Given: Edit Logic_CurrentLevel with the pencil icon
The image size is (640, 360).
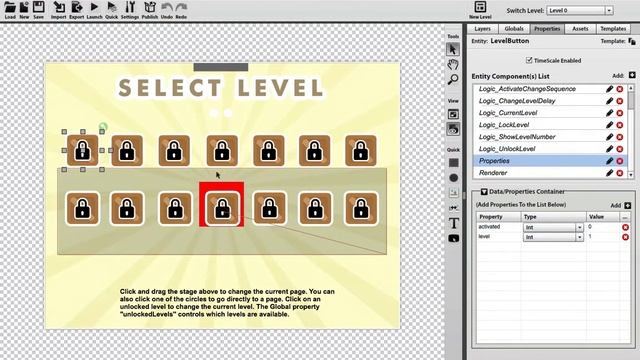Looking at the screenshot, I should tap(609, 113).
